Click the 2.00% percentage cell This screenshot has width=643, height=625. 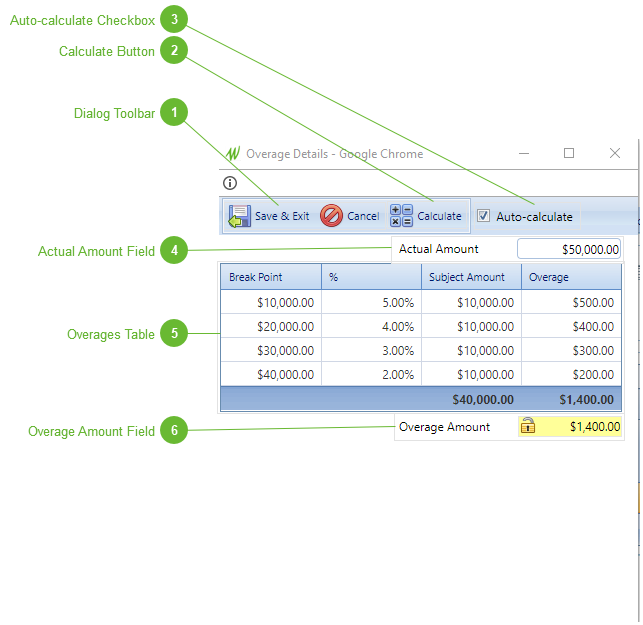tap(372, 374)
